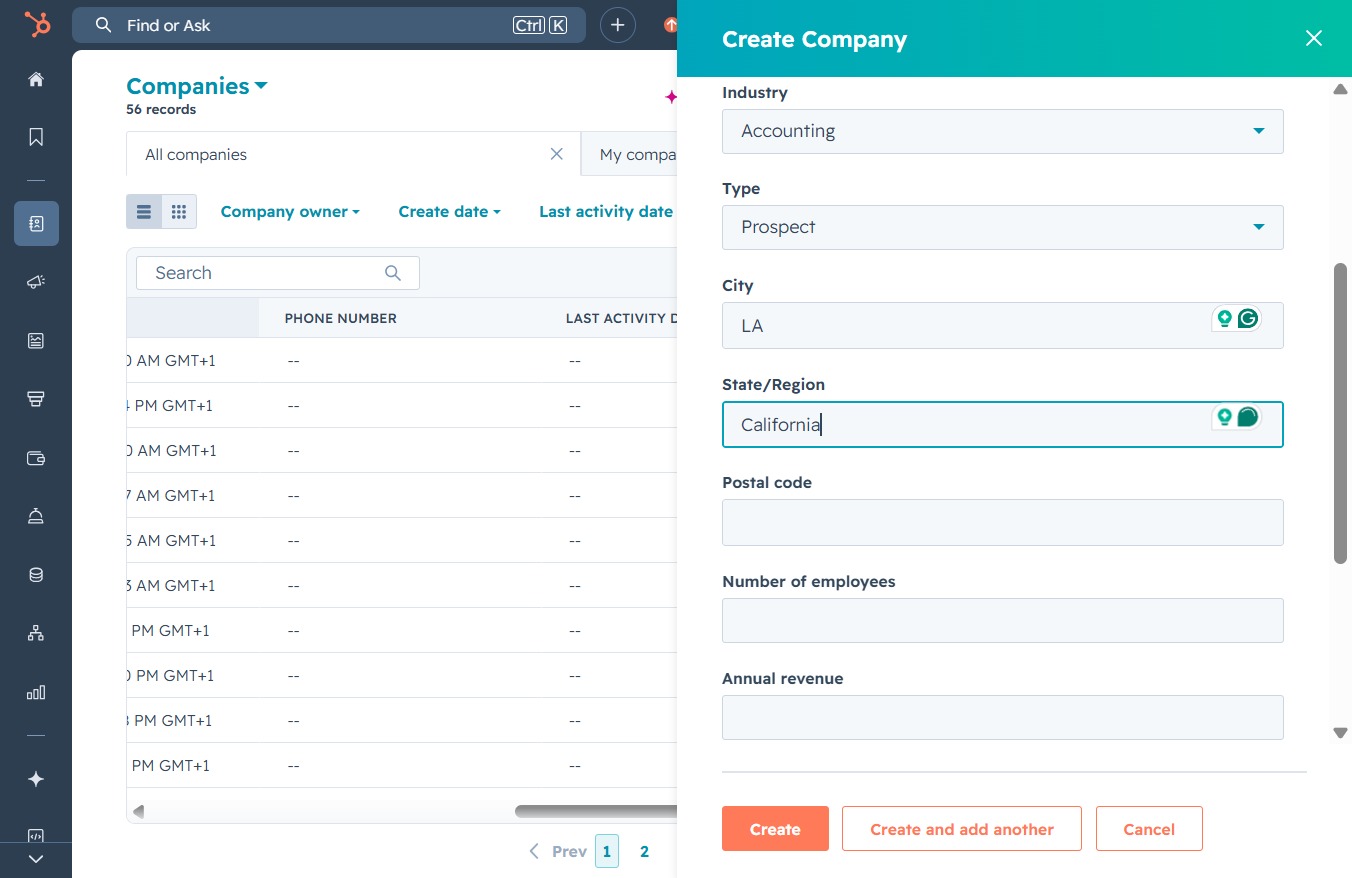The height and width of the screenshot is (878, 1352).
Task: Open the Create date filter dropdown
Action: (x=449, y=211)
